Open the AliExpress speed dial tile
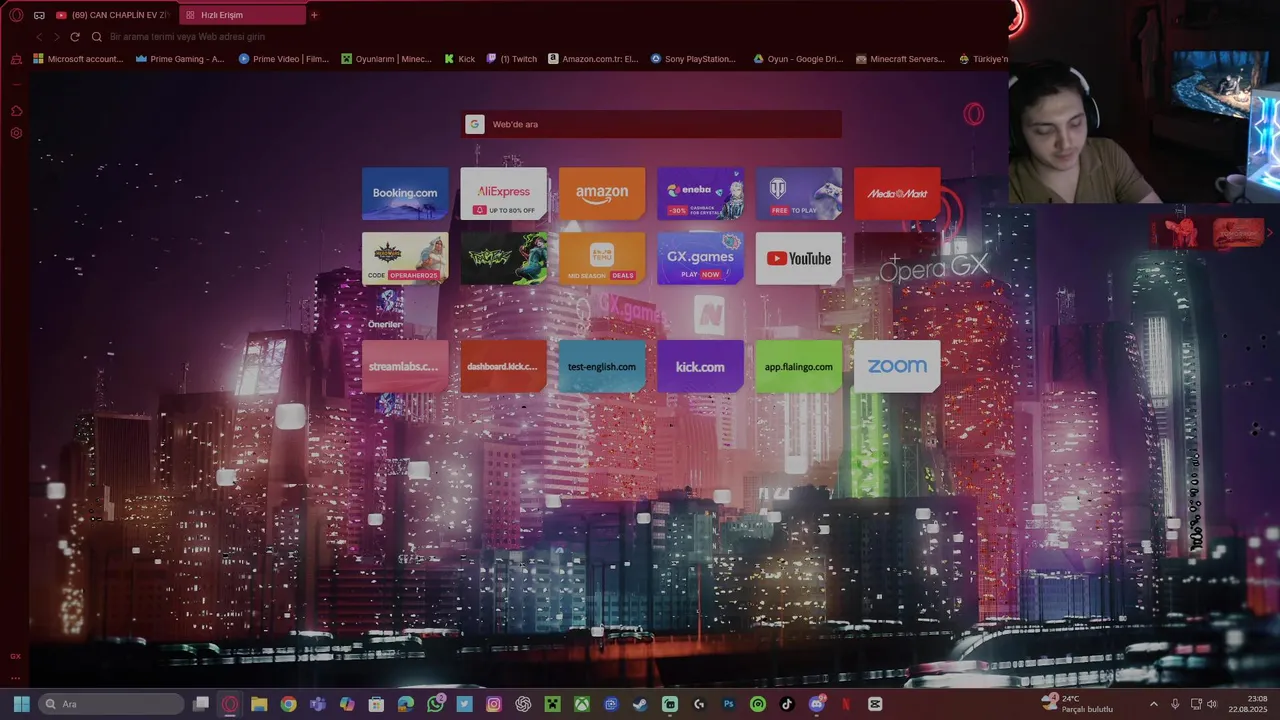Viewport: 1280px width, 720px height. (x=504, y=193)
